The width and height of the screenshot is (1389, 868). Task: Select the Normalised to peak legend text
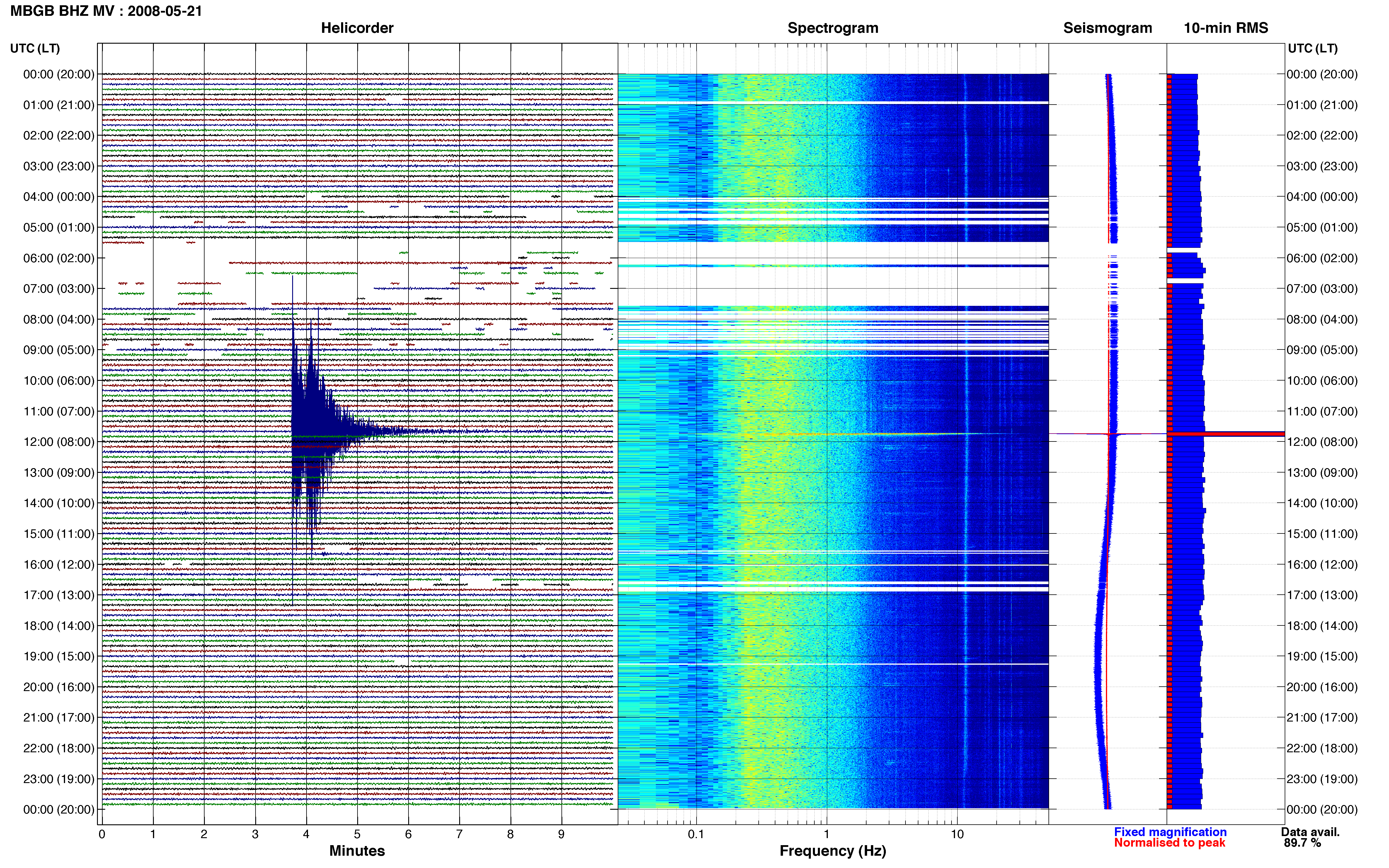1170,843
